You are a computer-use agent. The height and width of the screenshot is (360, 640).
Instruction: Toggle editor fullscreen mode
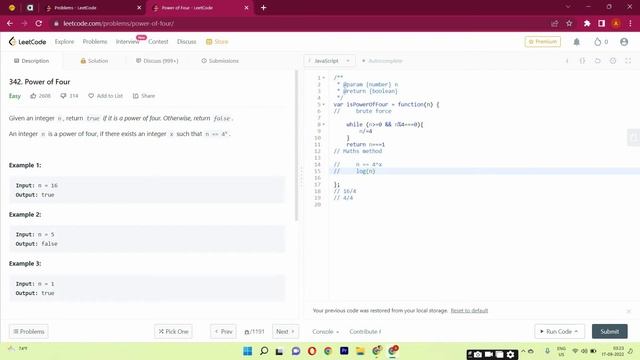pos(628,61)
